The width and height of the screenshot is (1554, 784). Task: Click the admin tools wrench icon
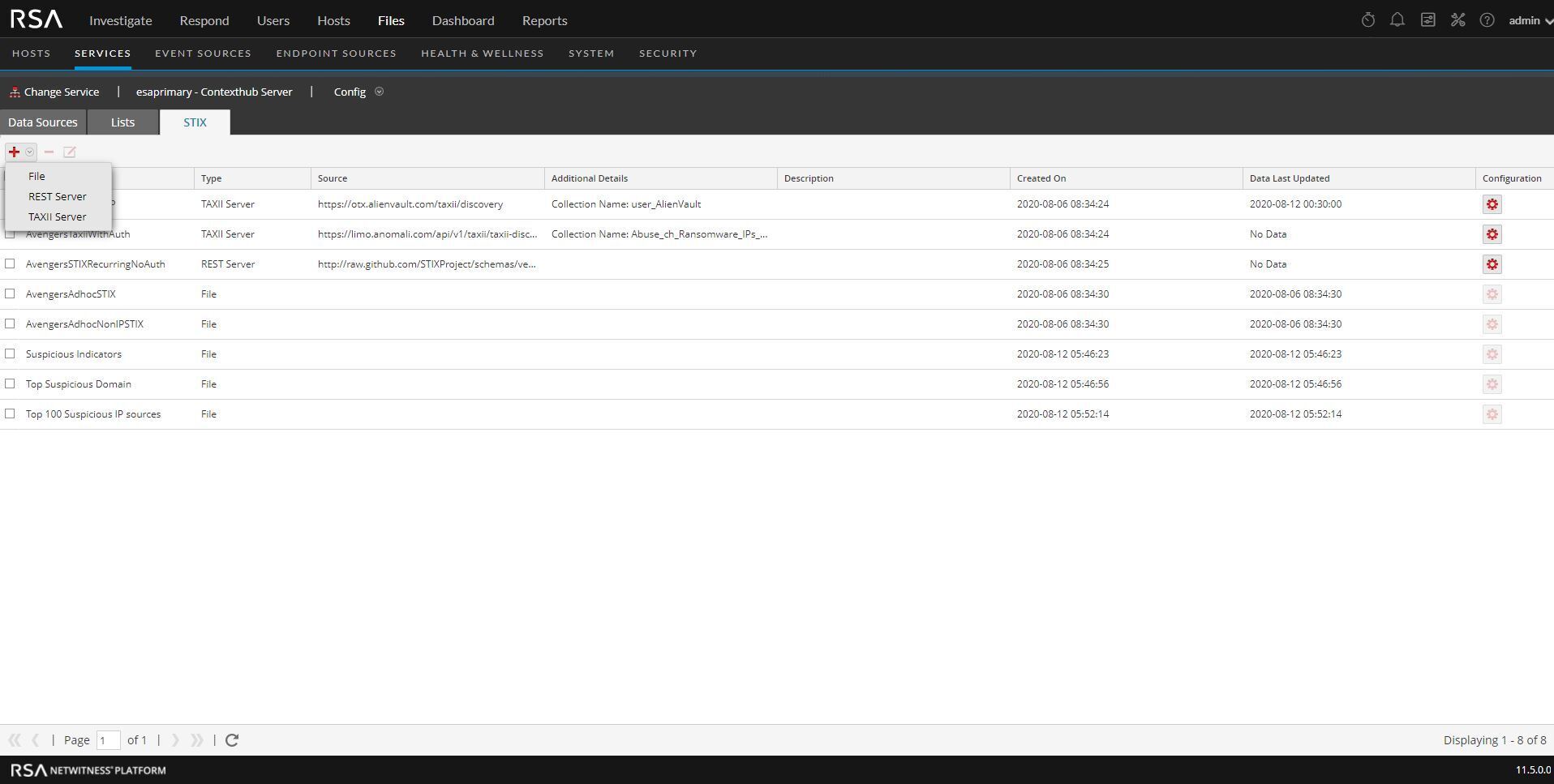tap(1457, 20)
